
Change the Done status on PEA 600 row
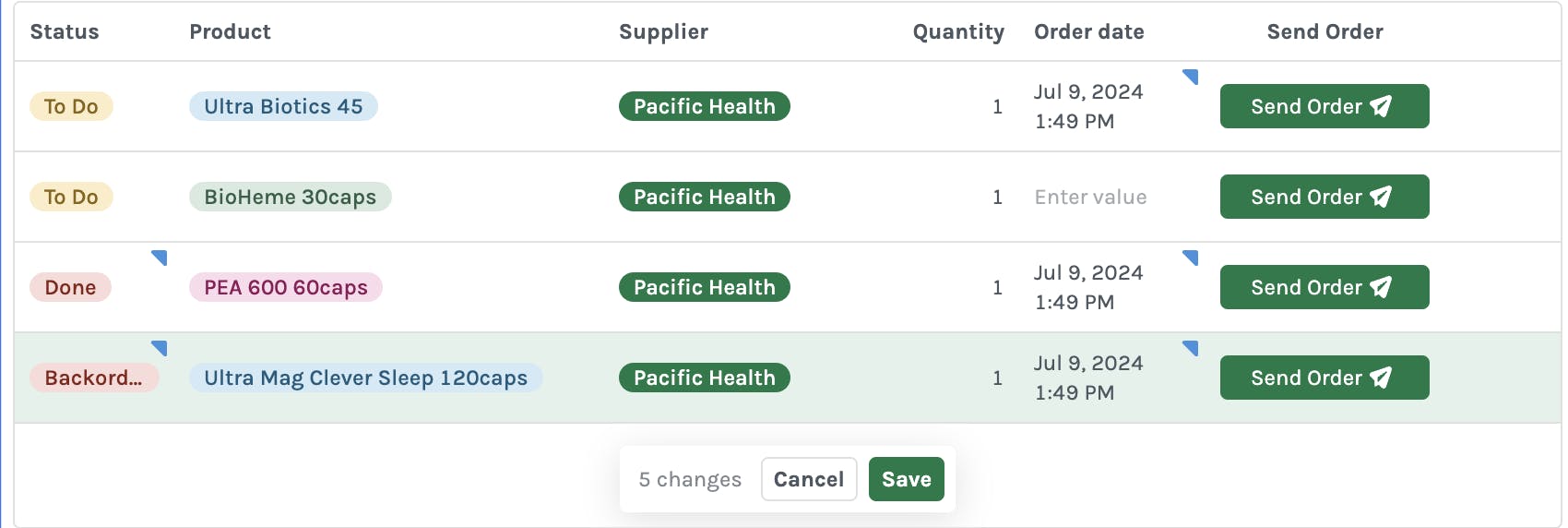click(70, 287)
